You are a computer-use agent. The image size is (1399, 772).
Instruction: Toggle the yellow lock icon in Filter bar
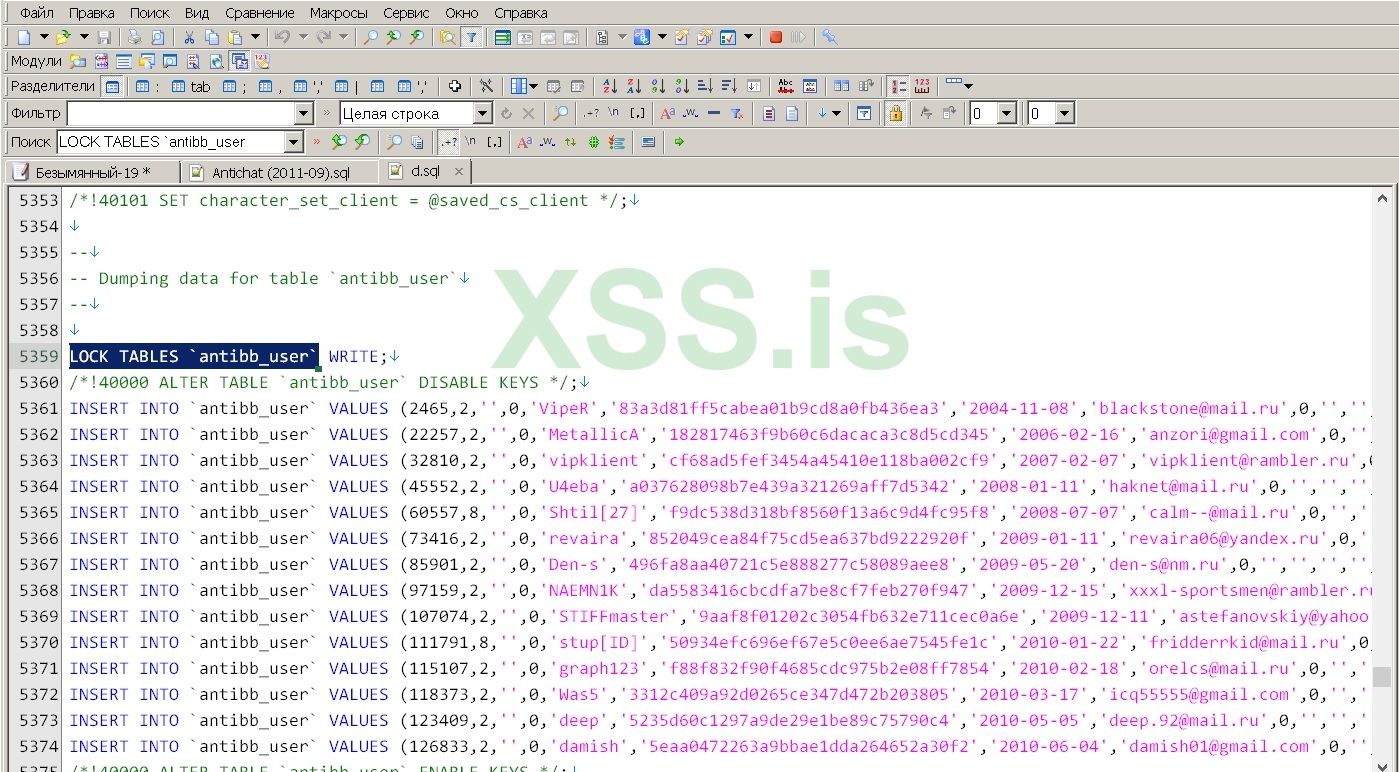click(x=895, y=113)
